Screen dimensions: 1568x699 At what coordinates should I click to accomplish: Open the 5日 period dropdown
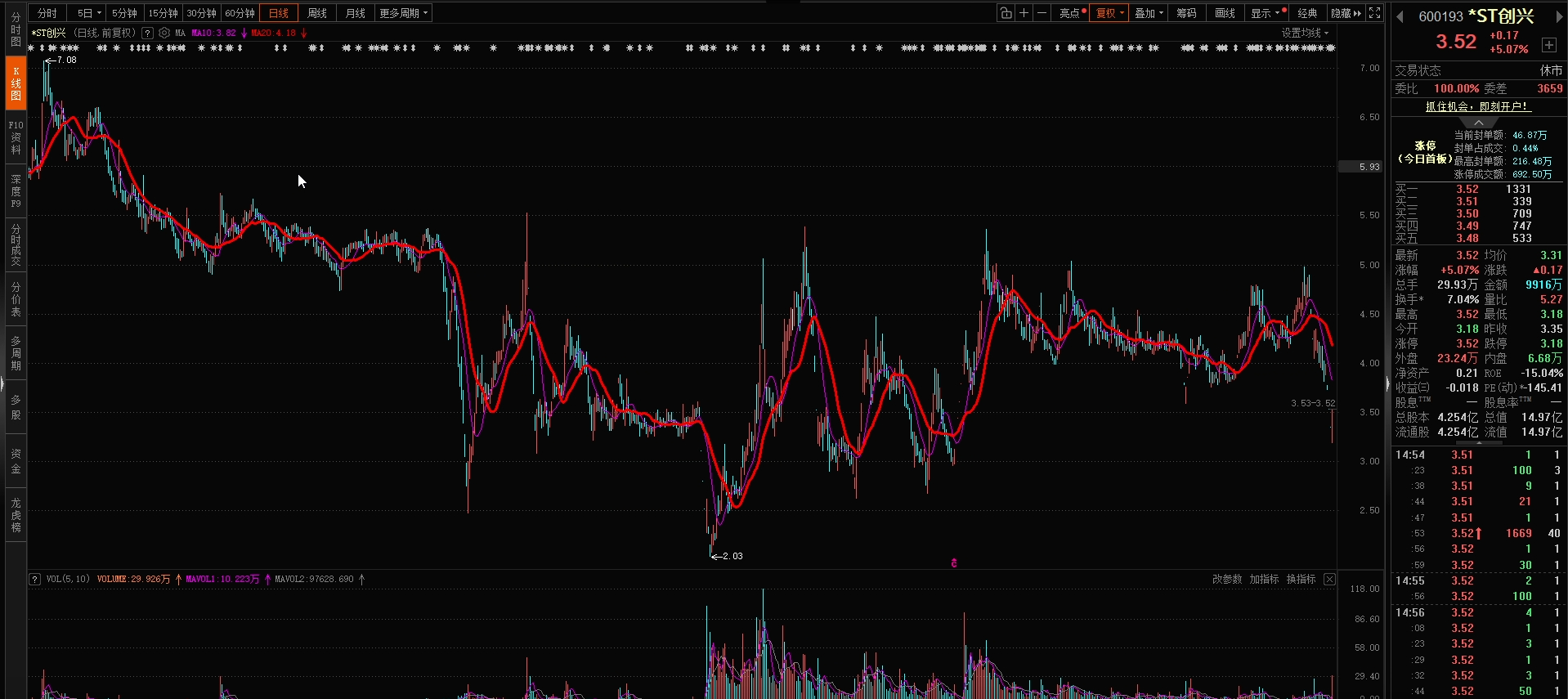click(x=88, y=13)
